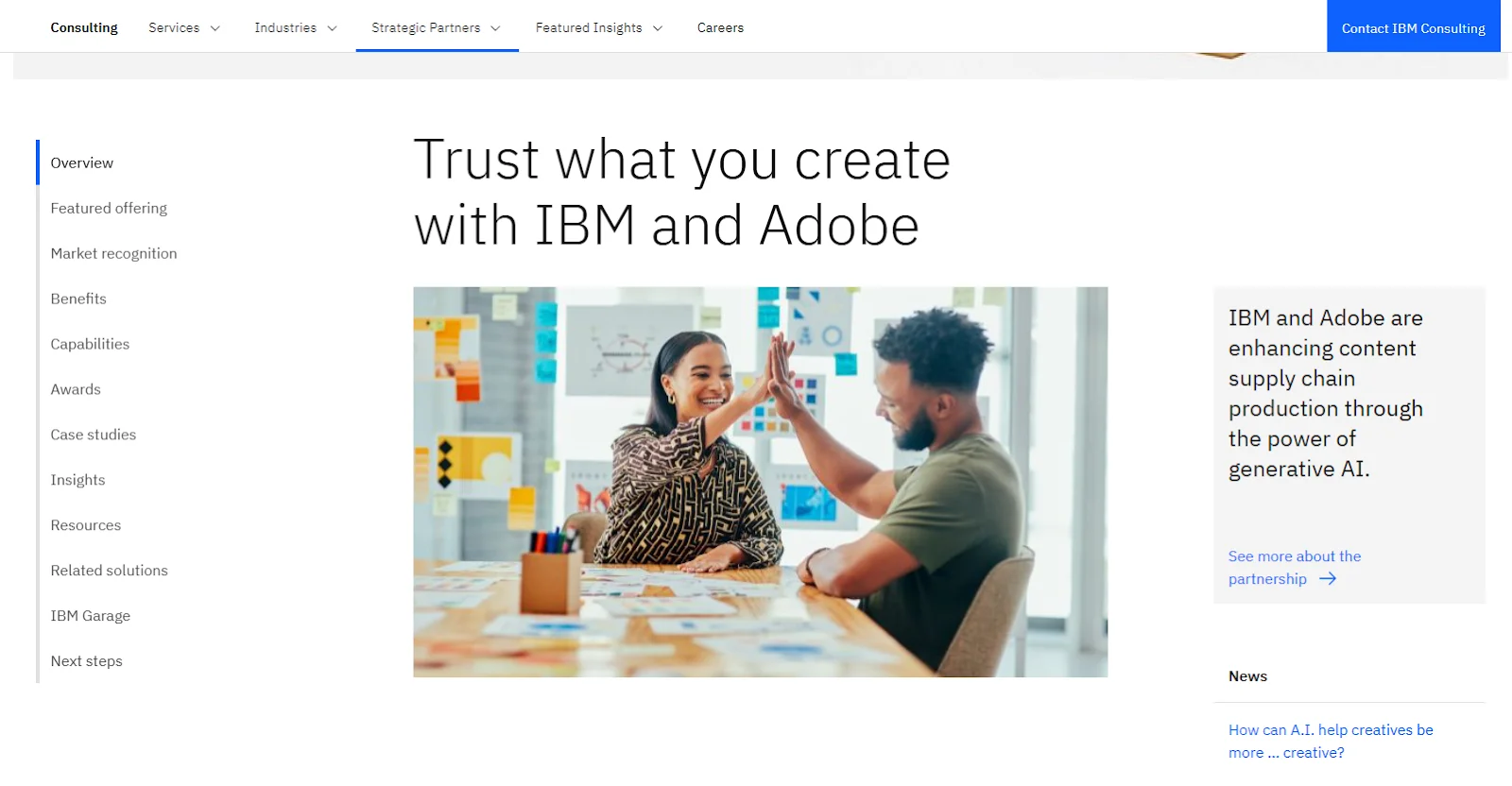The image size is (1512, 786).
Task: Jump to the Featured offering section
Action: point(108,208)
